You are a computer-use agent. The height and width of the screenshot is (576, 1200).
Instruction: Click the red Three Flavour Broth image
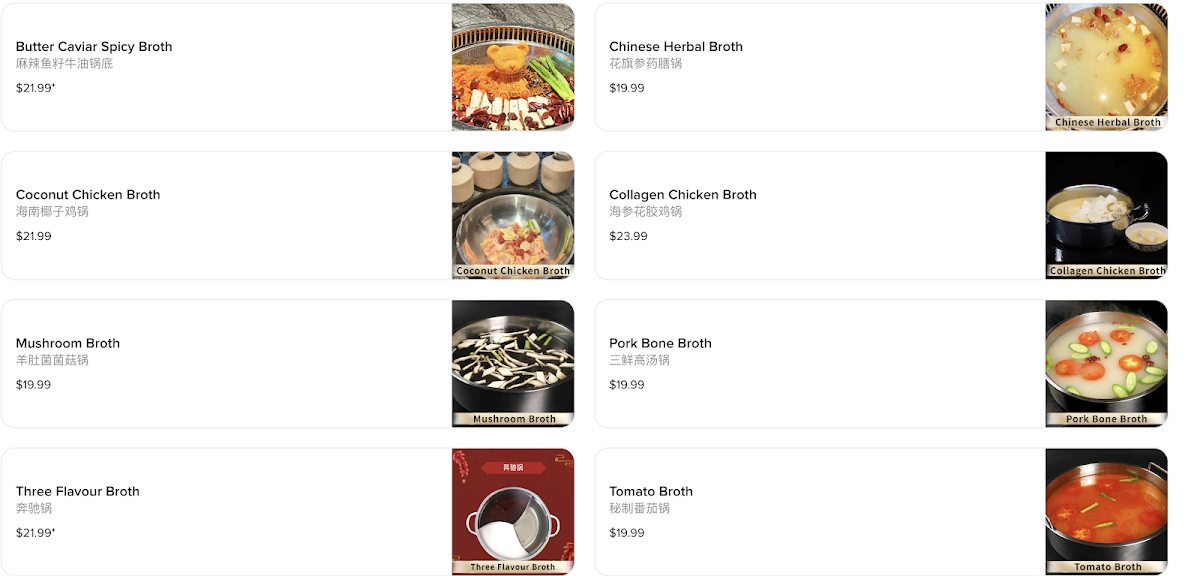(x=513, y=511)
